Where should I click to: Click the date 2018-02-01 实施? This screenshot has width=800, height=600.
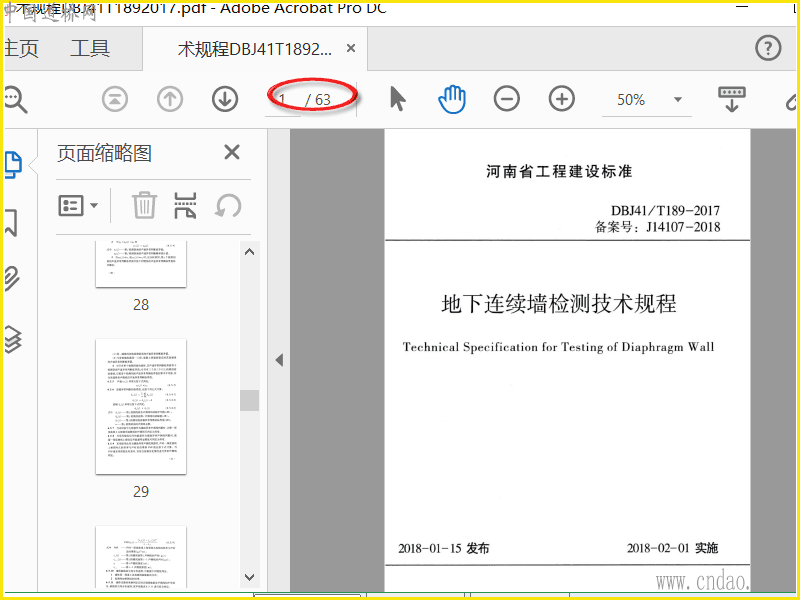pyautogui.click(x=672, y=548)
